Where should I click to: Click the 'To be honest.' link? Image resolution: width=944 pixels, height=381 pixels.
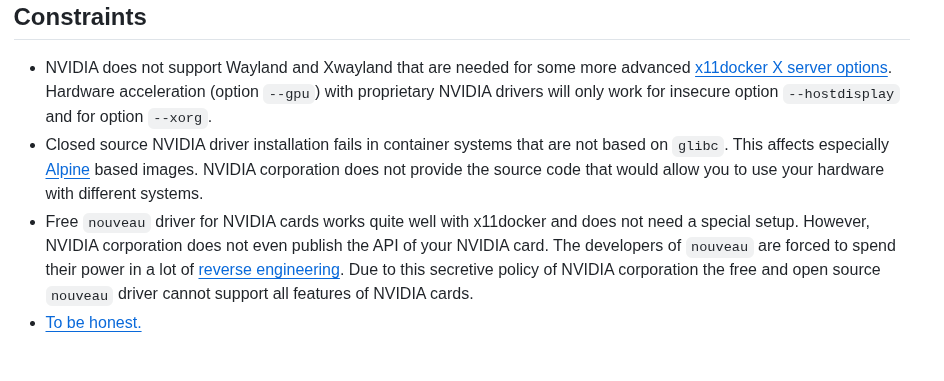click(x=93, y=323)
